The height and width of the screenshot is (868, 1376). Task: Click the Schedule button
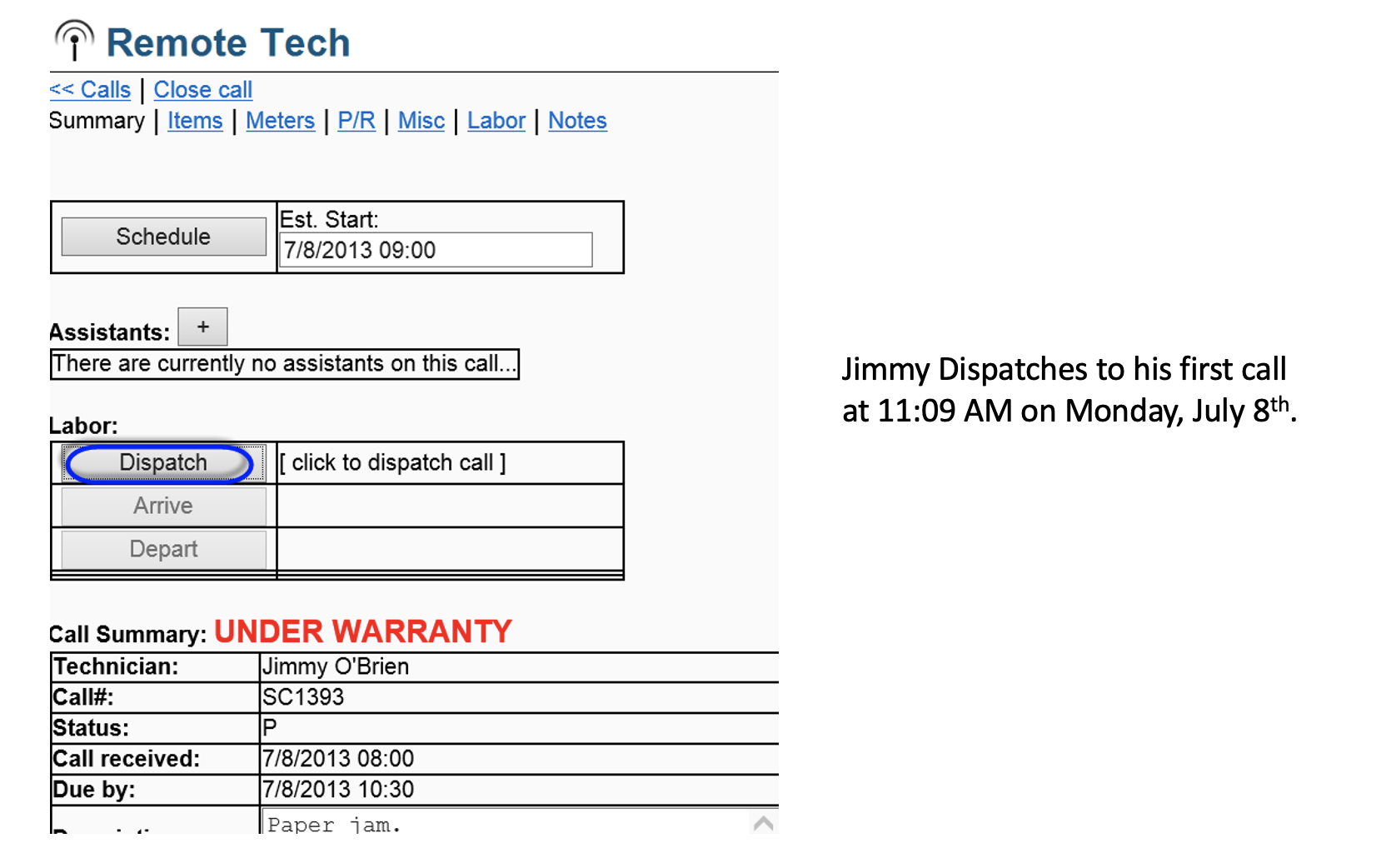[x=164, y=237]
